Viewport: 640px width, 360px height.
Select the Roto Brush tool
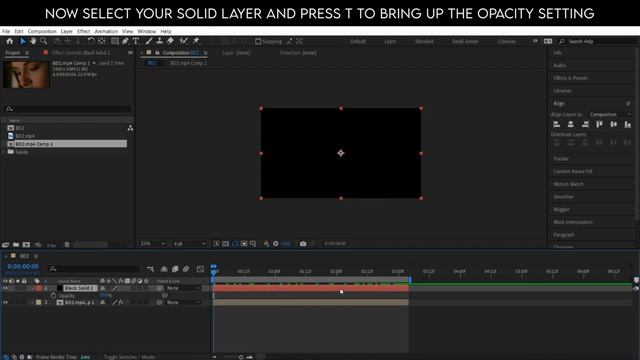184,41
